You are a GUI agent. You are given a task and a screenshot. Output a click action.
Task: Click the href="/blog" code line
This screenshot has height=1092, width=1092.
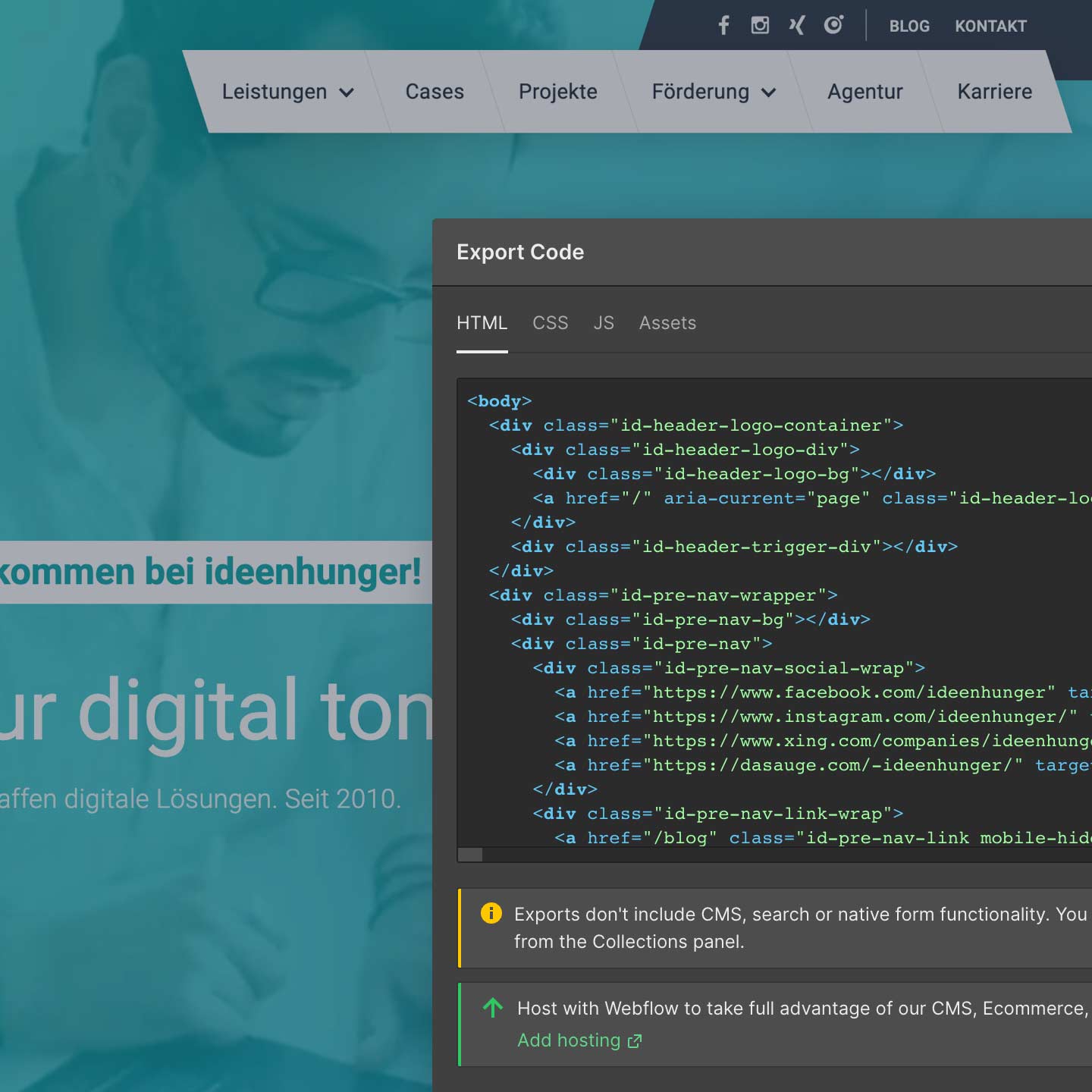point(823,838)
